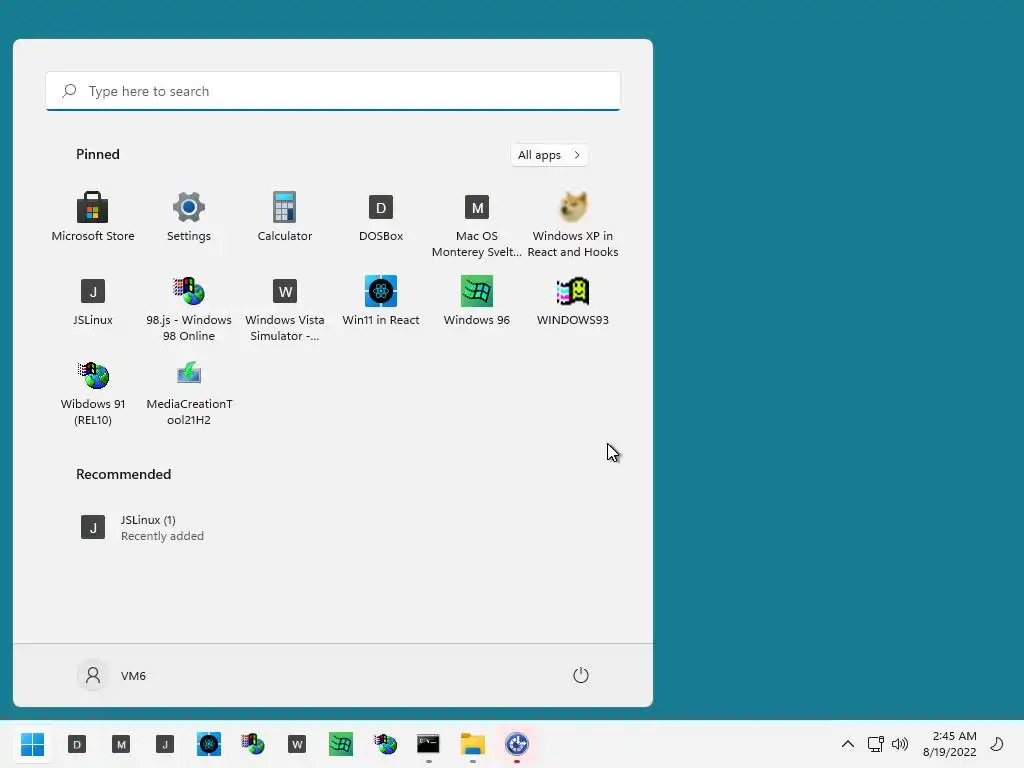Open File Explorer from the taskbar
1024x768 pixels.
(473, 744)
